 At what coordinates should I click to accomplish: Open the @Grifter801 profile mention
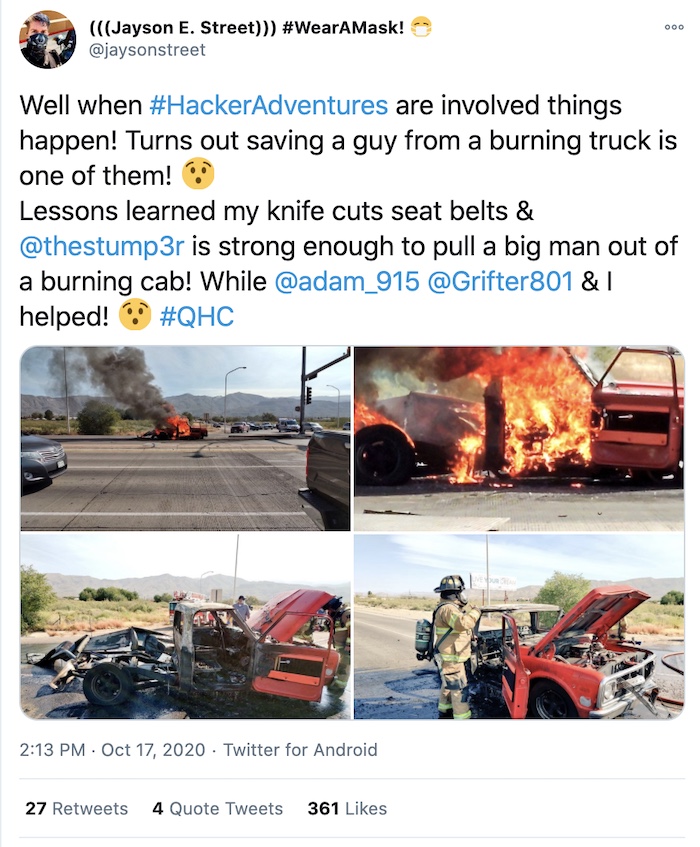click(500, 281)
